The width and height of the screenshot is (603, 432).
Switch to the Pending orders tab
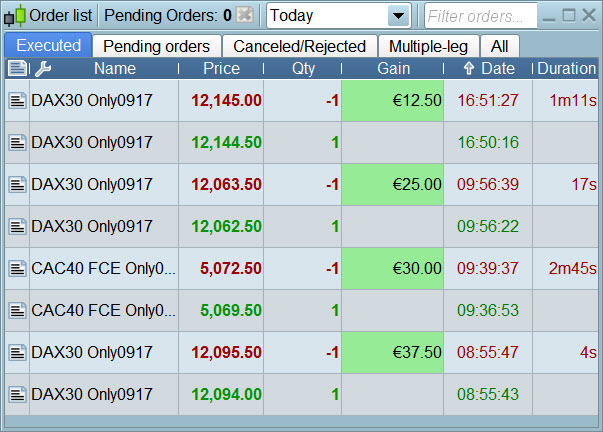pyautogui.click(x=157, y=46)
